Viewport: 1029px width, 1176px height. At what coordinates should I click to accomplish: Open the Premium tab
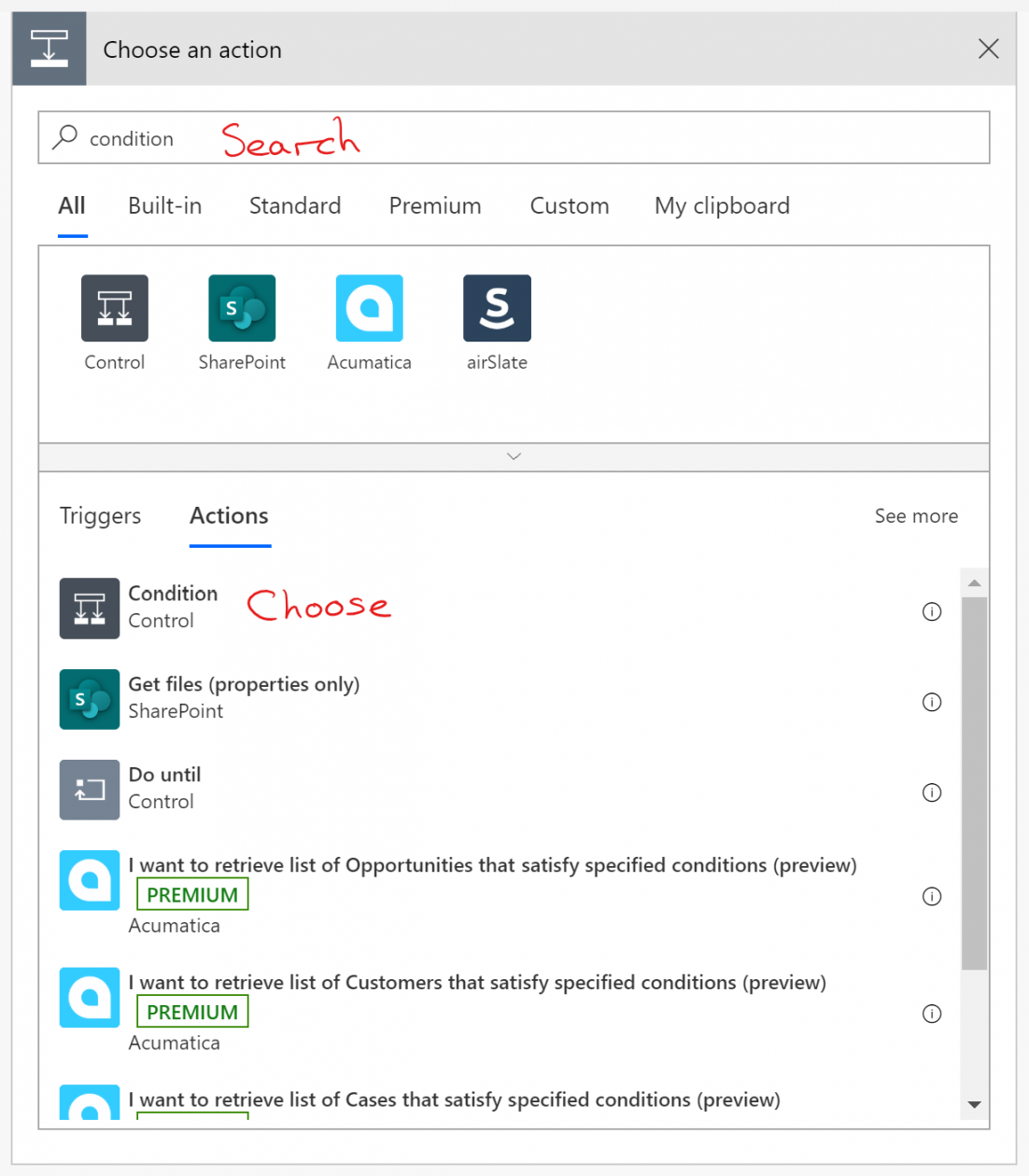tap(435, 206)
